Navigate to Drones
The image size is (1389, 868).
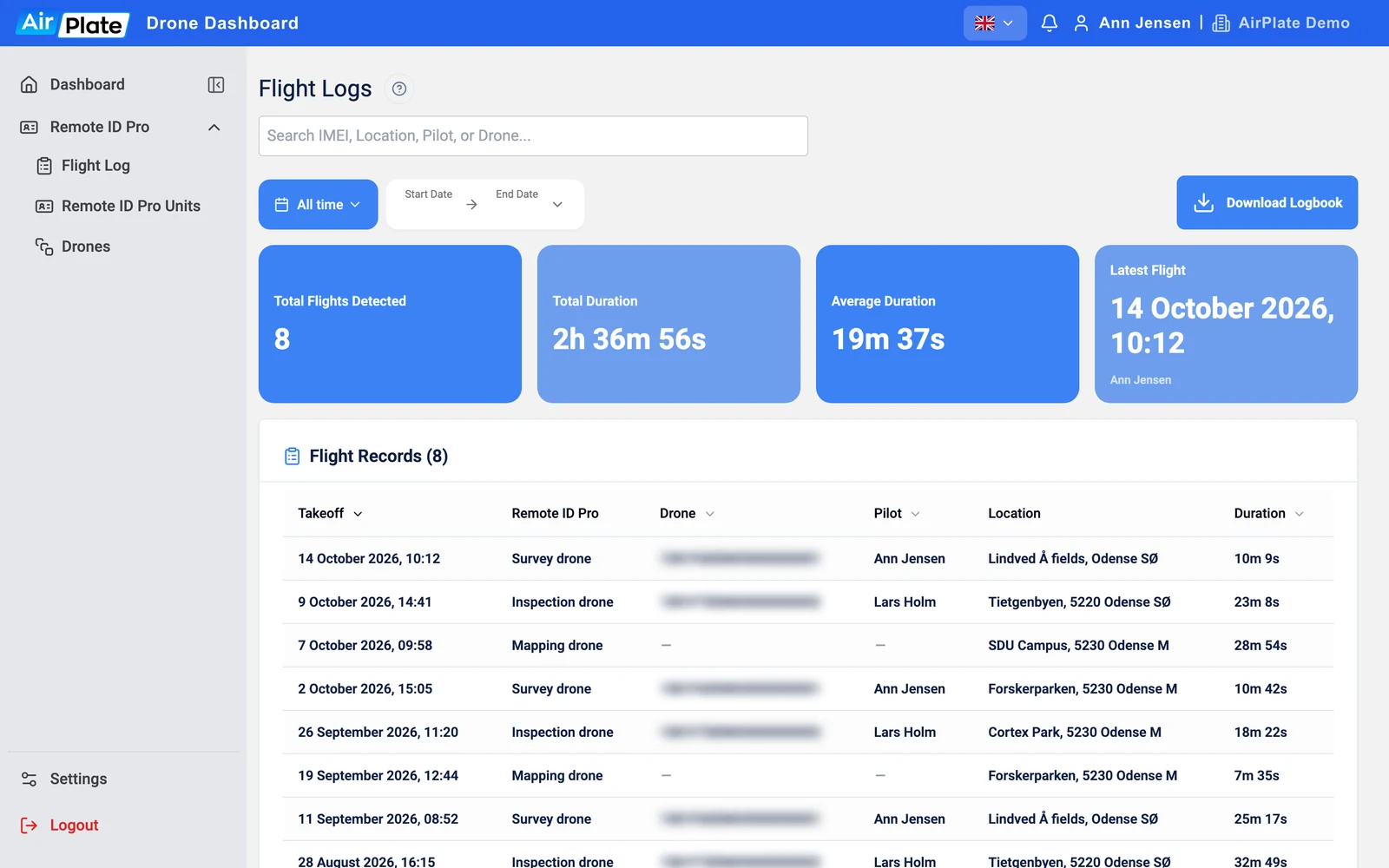(73, 247)
